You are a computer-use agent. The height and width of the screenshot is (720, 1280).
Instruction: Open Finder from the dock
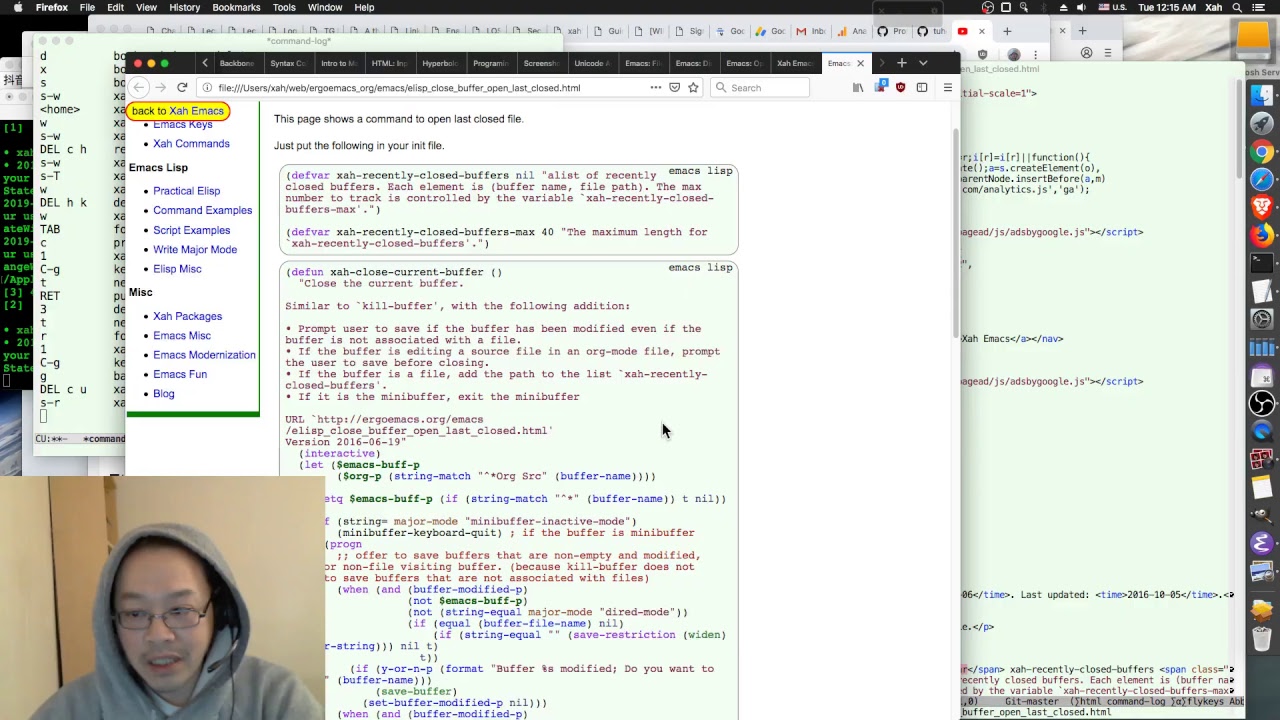(x=1262, y=96)
